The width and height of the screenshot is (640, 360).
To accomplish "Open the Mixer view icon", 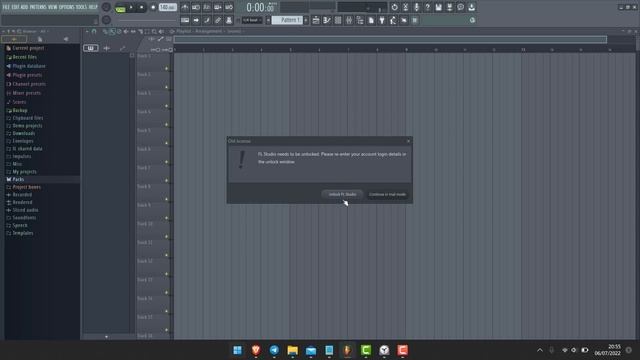I will tap(349, 20).
